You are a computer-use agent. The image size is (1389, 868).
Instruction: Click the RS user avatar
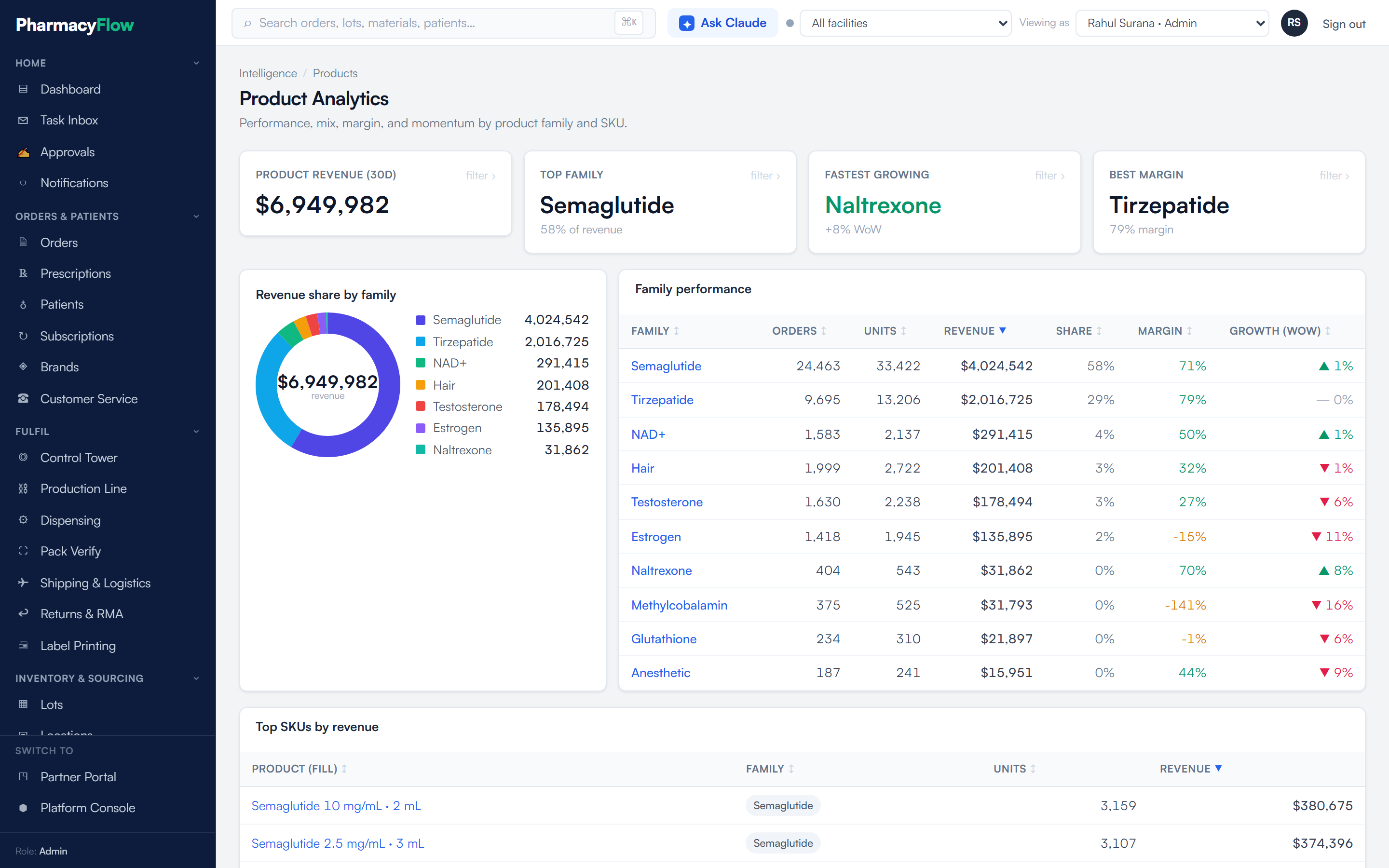1294,23
